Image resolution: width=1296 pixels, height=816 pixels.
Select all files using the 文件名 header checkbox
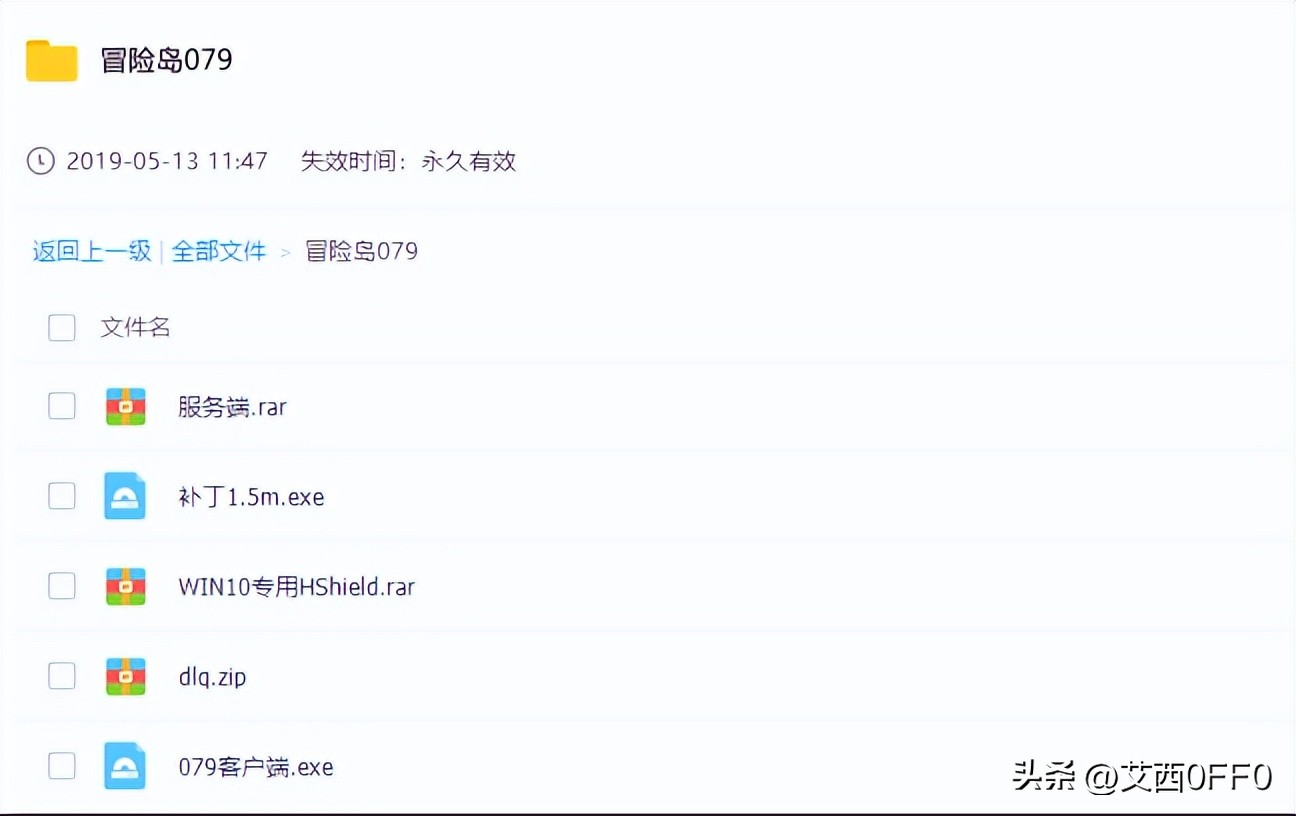(x=61, y=327)
